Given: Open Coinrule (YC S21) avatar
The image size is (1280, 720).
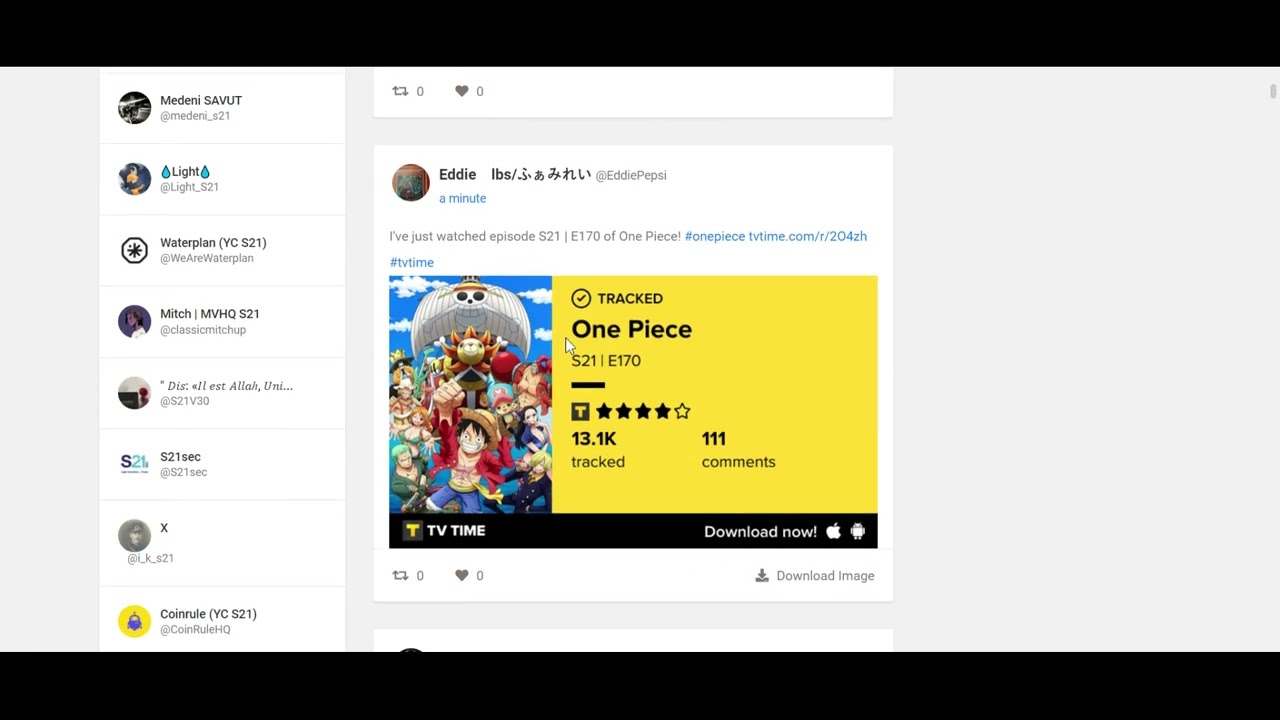Looking at the screenshot, I should coord(134,621).
